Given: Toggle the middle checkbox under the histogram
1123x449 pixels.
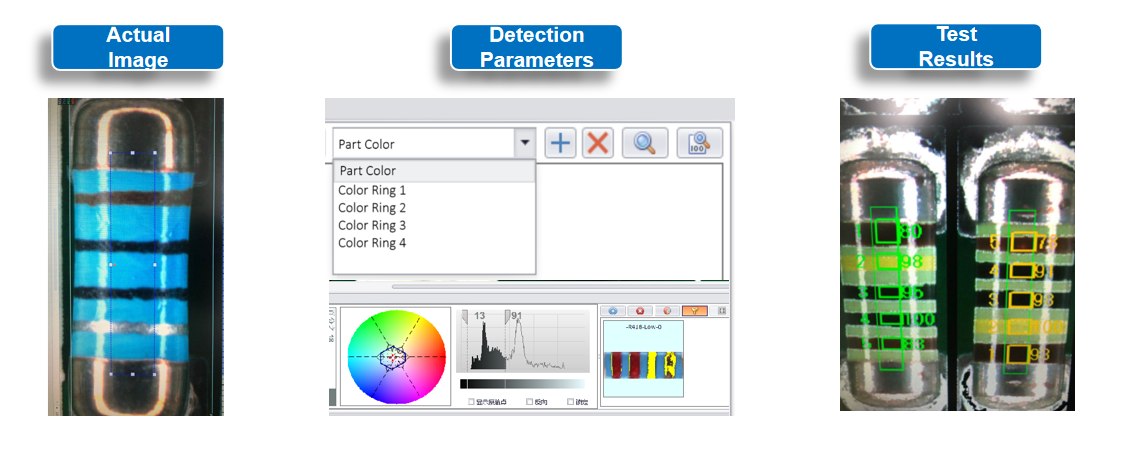Looking at the screenshot, I should point(530,402).
